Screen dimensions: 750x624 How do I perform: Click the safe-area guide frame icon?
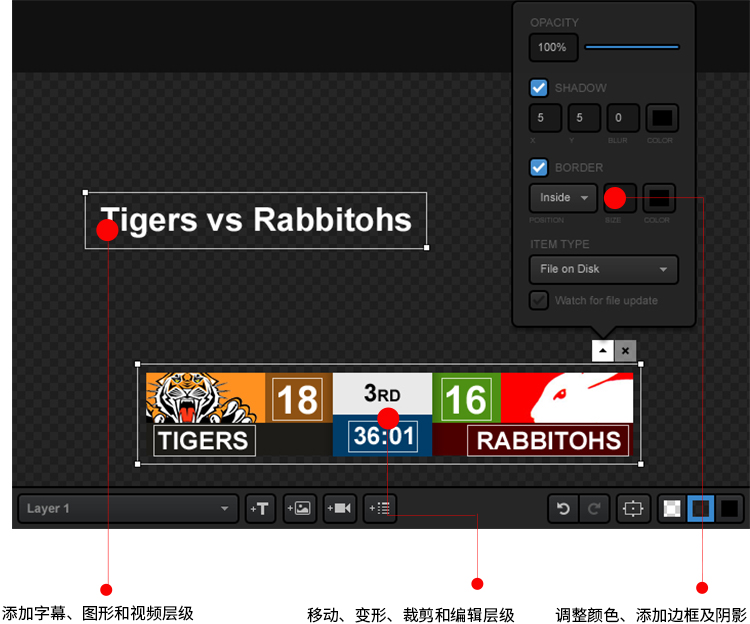(x=633, y=508)
